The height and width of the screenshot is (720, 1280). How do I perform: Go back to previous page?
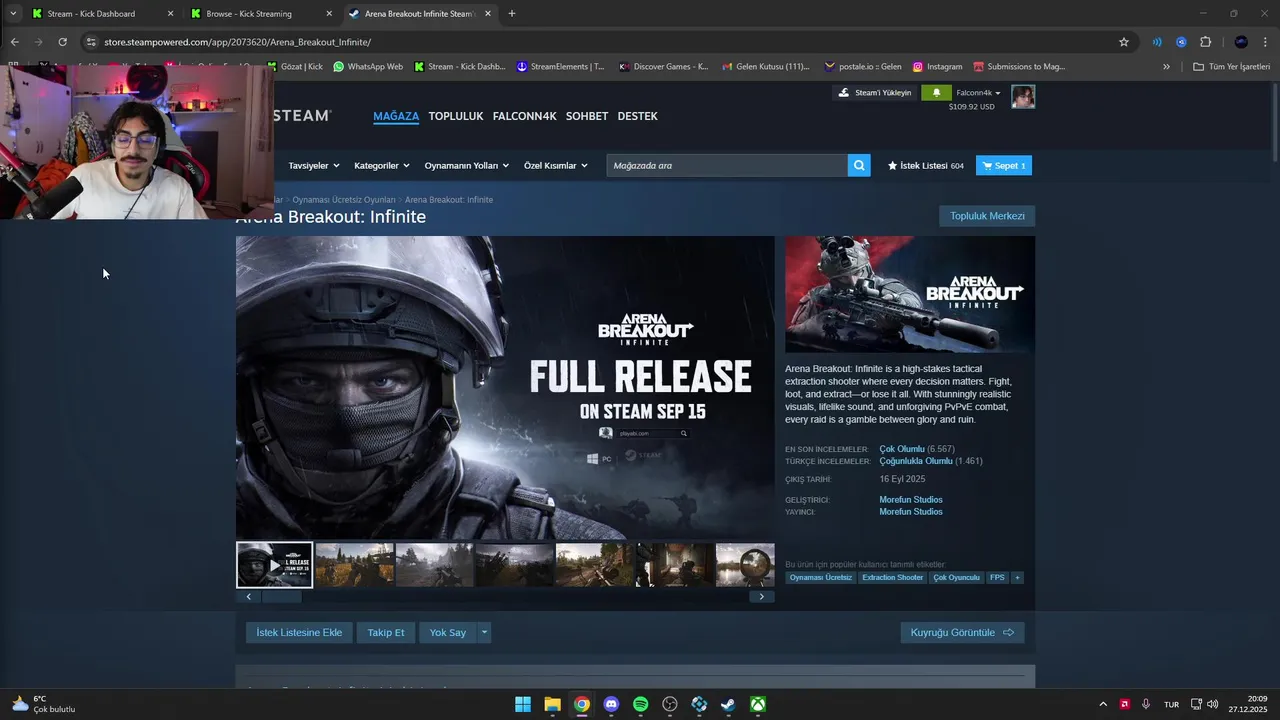click(x=14, y=42)
